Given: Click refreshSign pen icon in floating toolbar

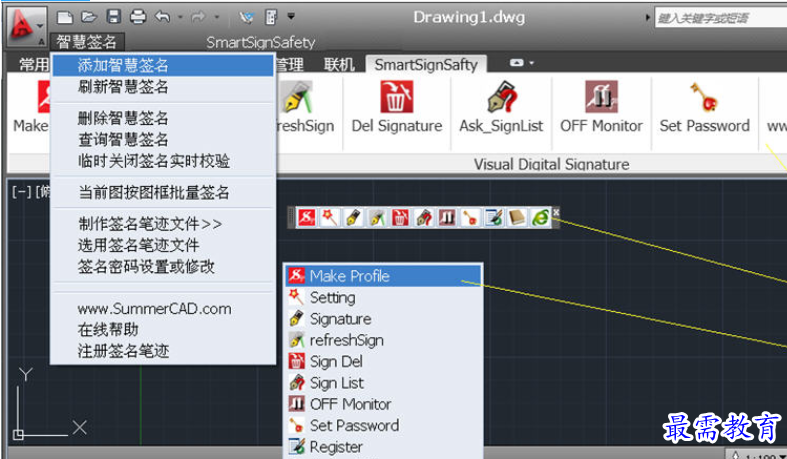Looking at the screenshot, I should 376,218.
